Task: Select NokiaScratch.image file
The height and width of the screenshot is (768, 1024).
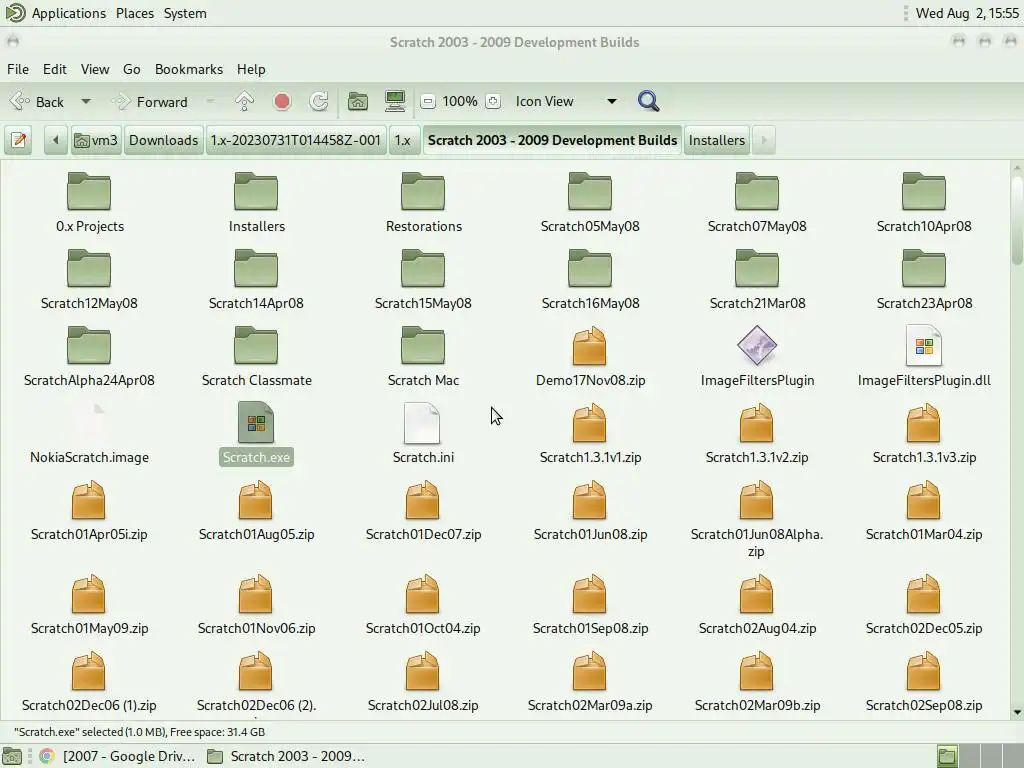Action: (89, 434)
